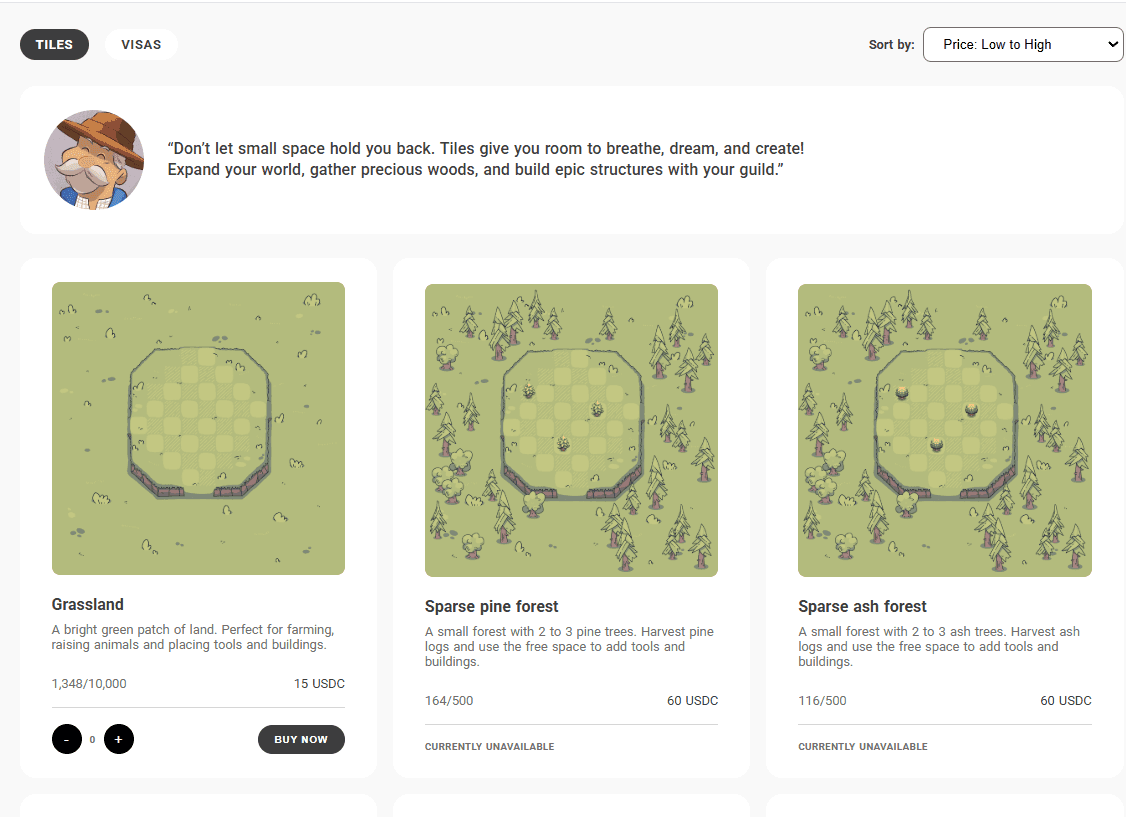
Task: Click the Sparse pine forest 60 USDC price
Action: point(692,701)
